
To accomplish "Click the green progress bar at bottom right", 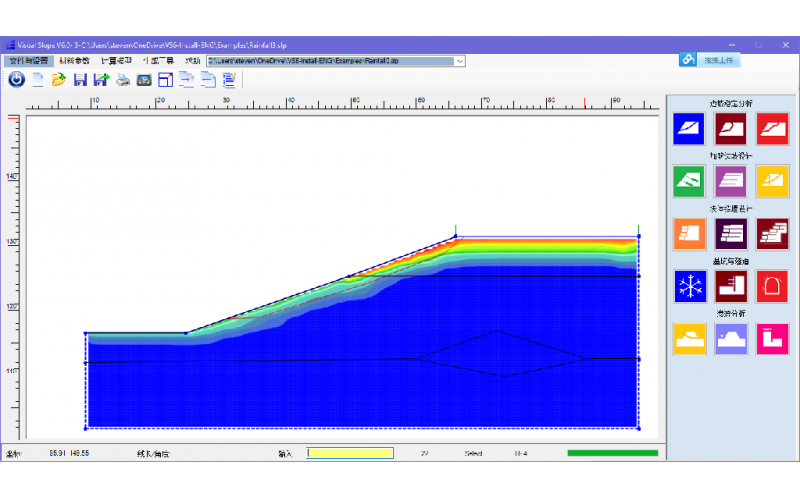I will point(612,453).
